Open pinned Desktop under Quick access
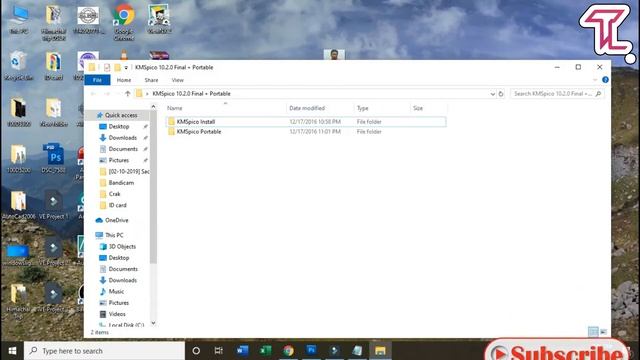The image size is (640, 360). [x=119, y=127]
